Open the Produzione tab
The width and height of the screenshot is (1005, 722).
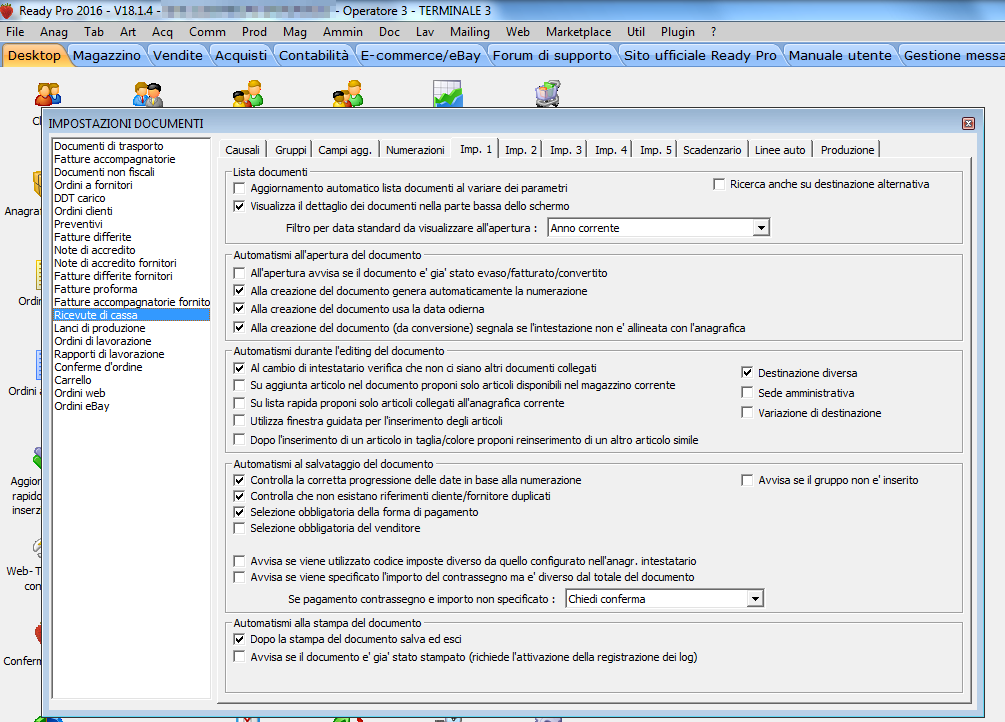[x=847, y=150]
